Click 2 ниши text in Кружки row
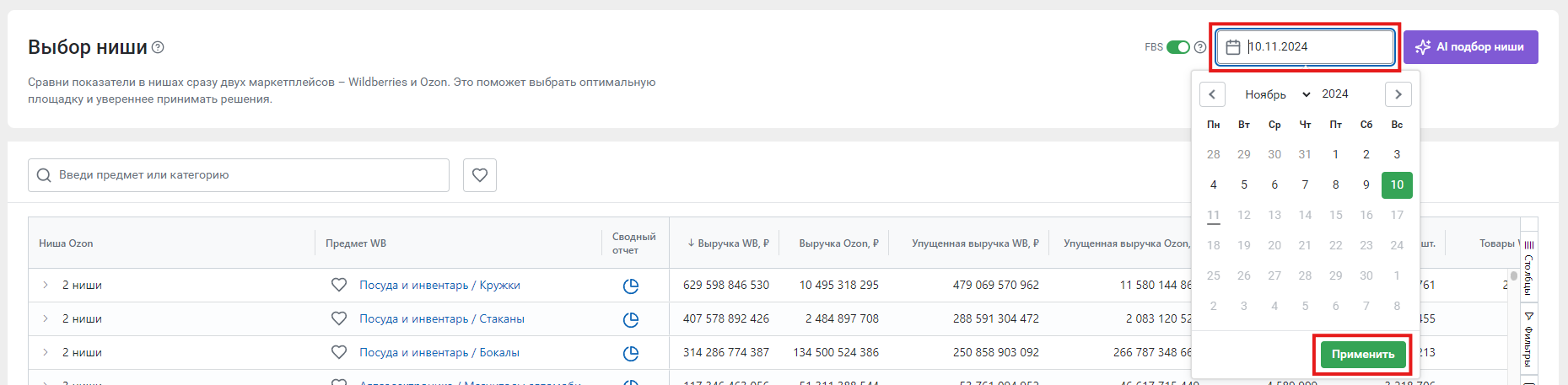Image resolution: width=1568 pixels, height=385 pixels. [x=82, y=285]
